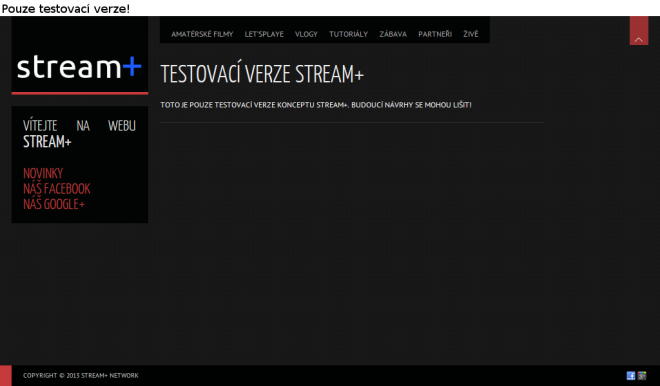Open the Amatérské filmy menu item
Image resolution: width=660 pixels, height=386 pixels.
(202, 34)
